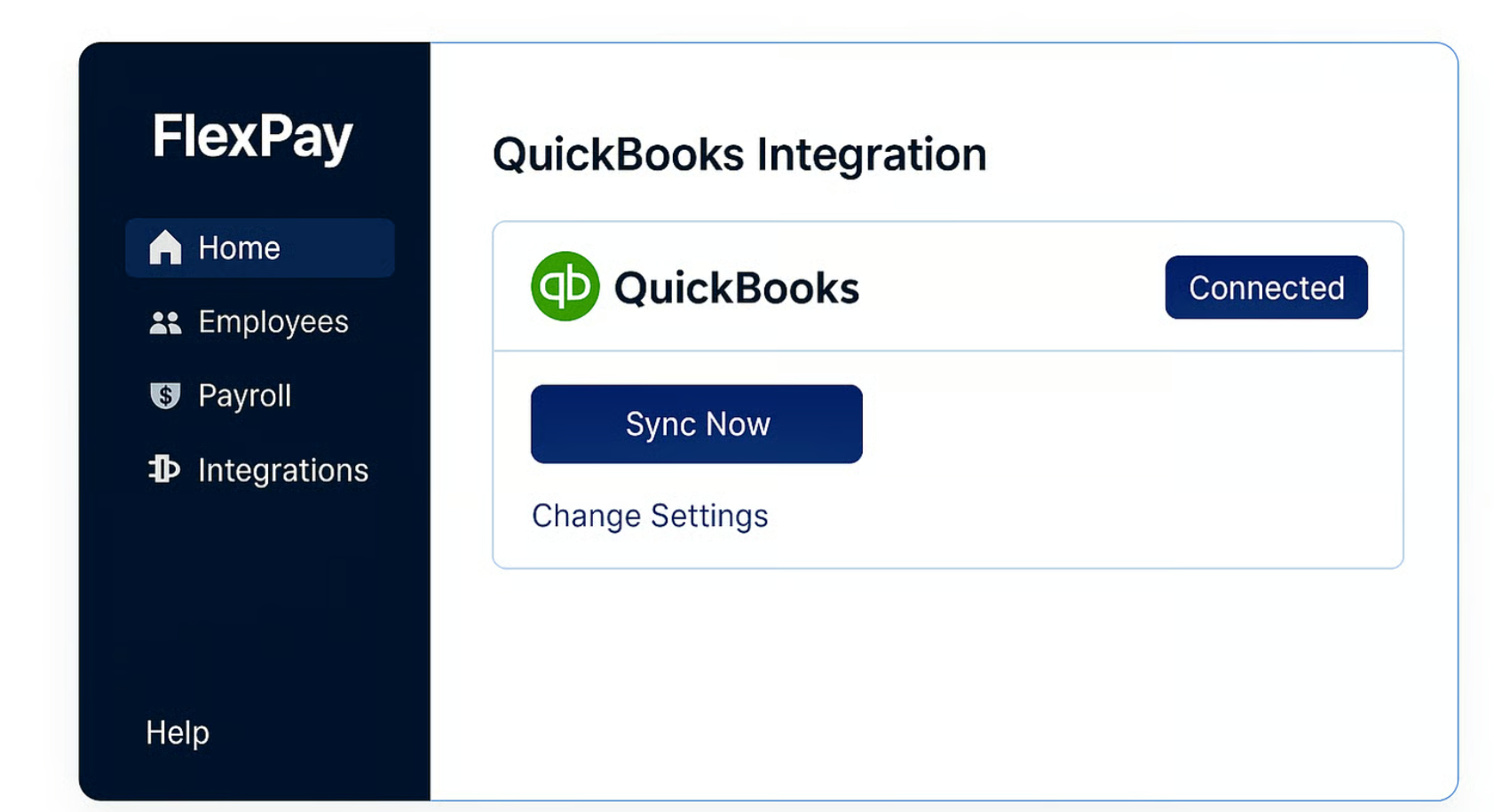
Task: Click the FlexPay logo in the sidebar
Action: 252,137
